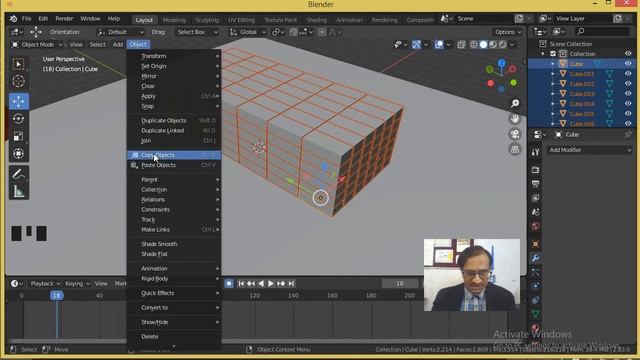Open the viewport Select menu
640x360 pixels.
[x=98, y=44]
